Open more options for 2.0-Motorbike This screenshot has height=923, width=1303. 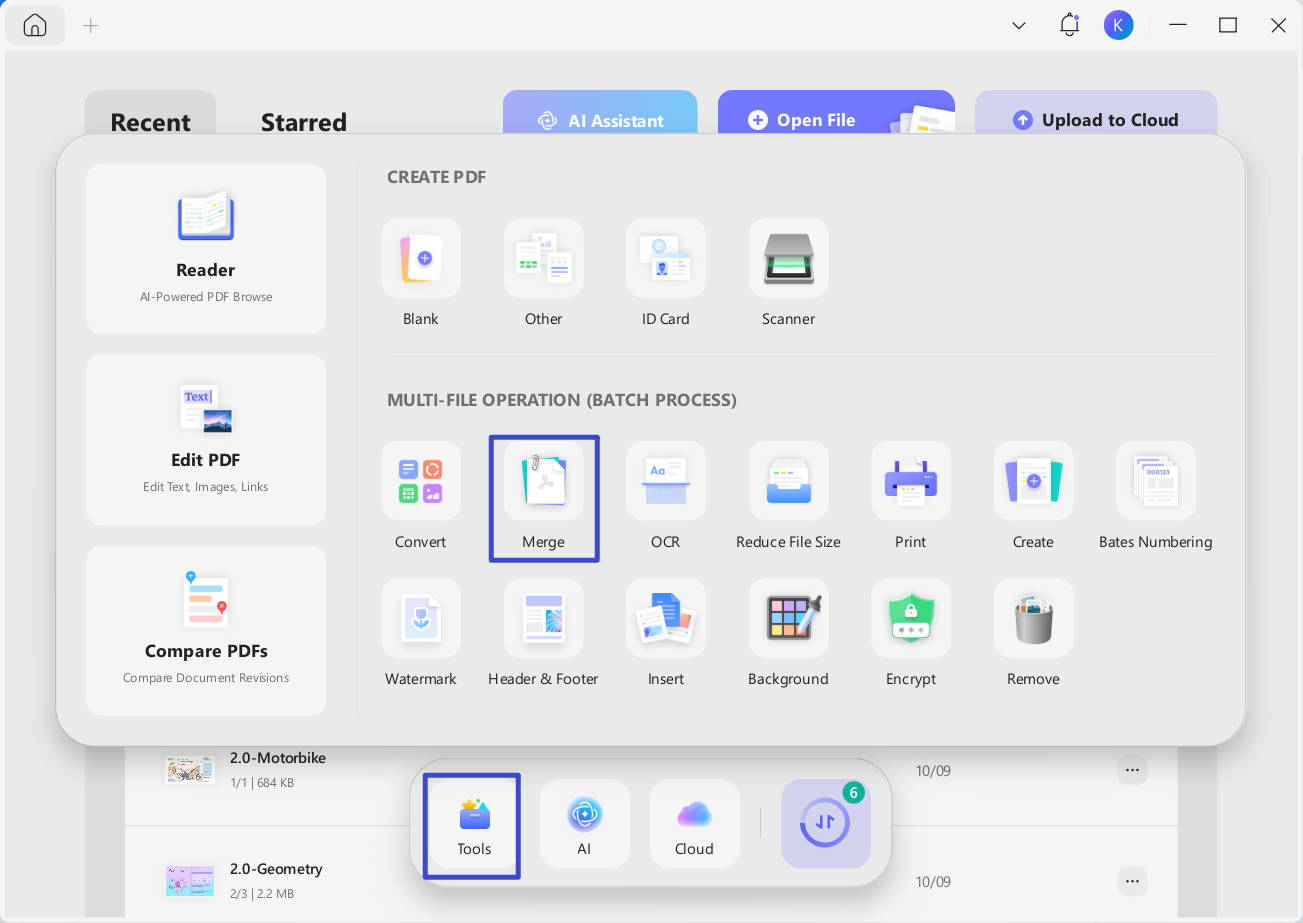tap(1132, 770)
